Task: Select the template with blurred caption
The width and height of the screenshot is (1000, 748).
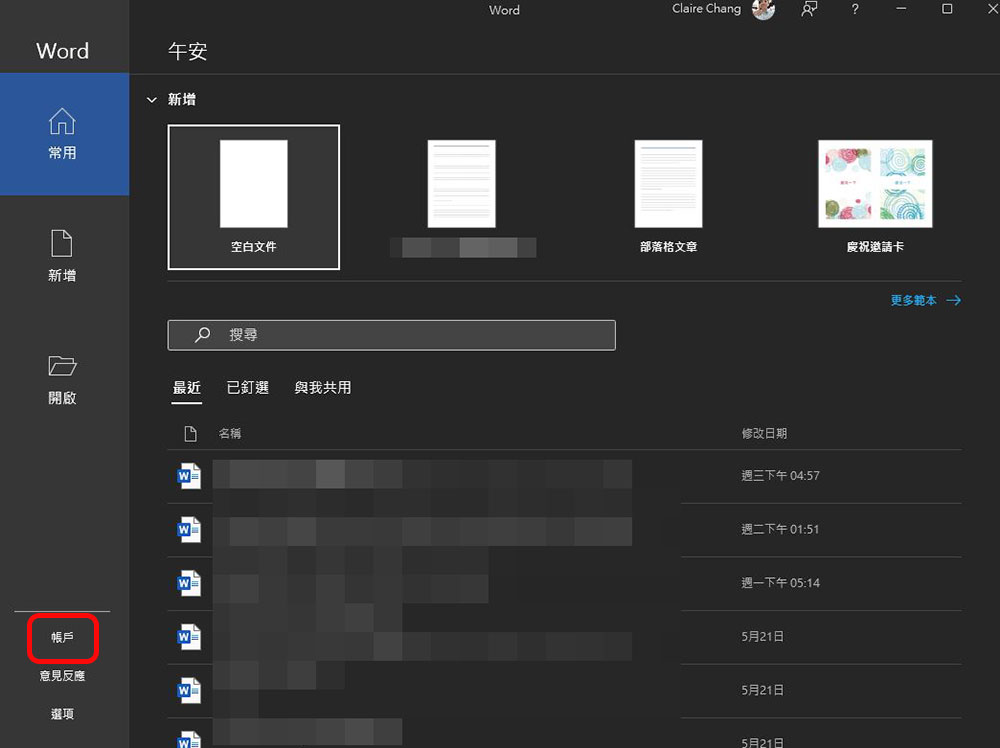Action: point(462,197)
